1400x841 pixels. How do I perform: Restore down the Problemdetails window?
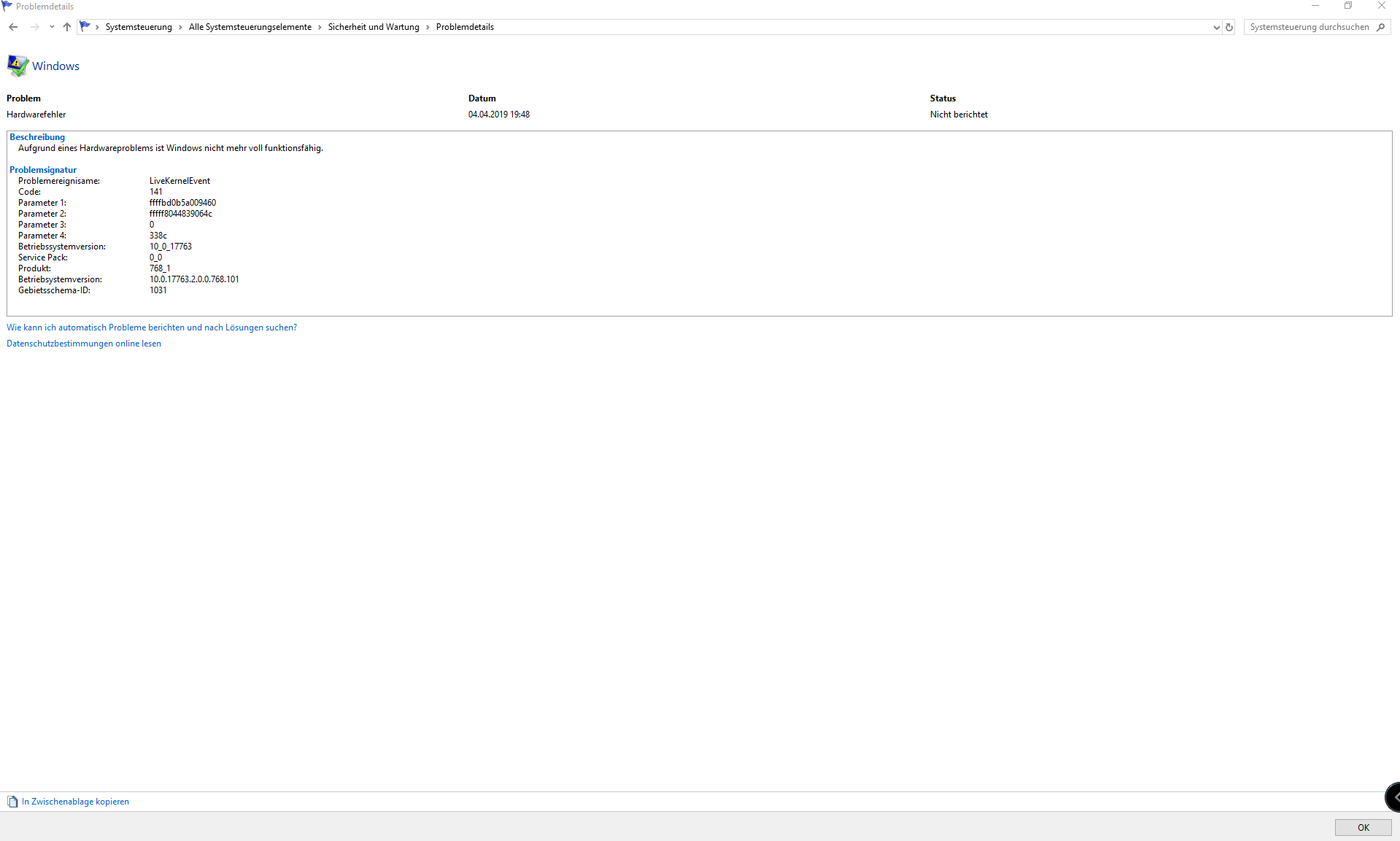(1348, 6)
